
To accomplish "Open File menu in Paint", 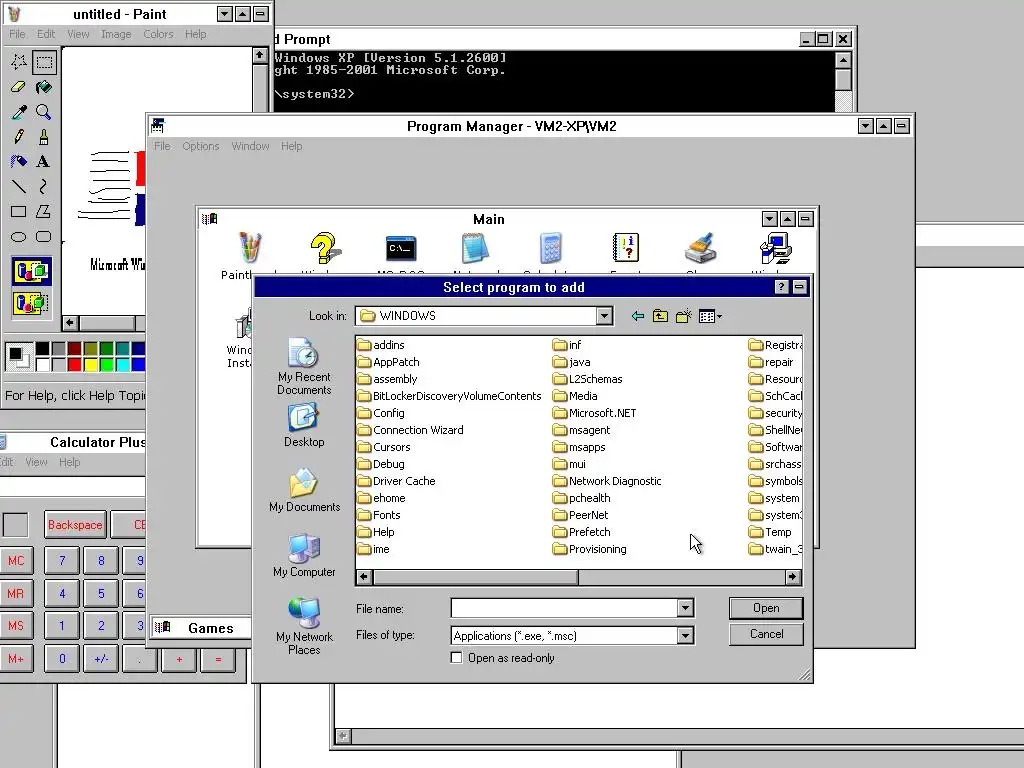I will click(17, 34).
